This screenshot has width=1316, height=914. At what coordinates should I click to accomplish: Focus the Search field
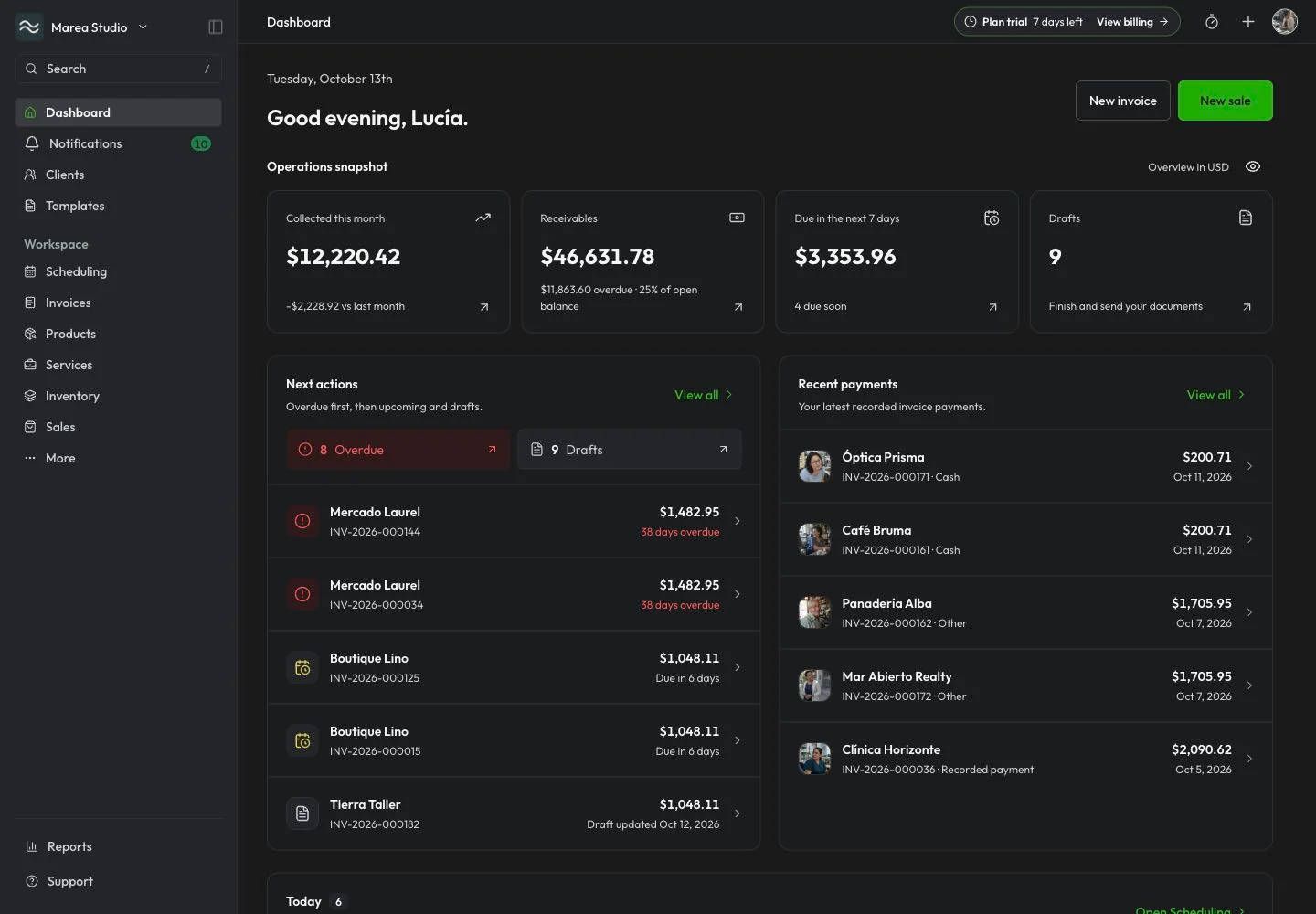(119, 69)
